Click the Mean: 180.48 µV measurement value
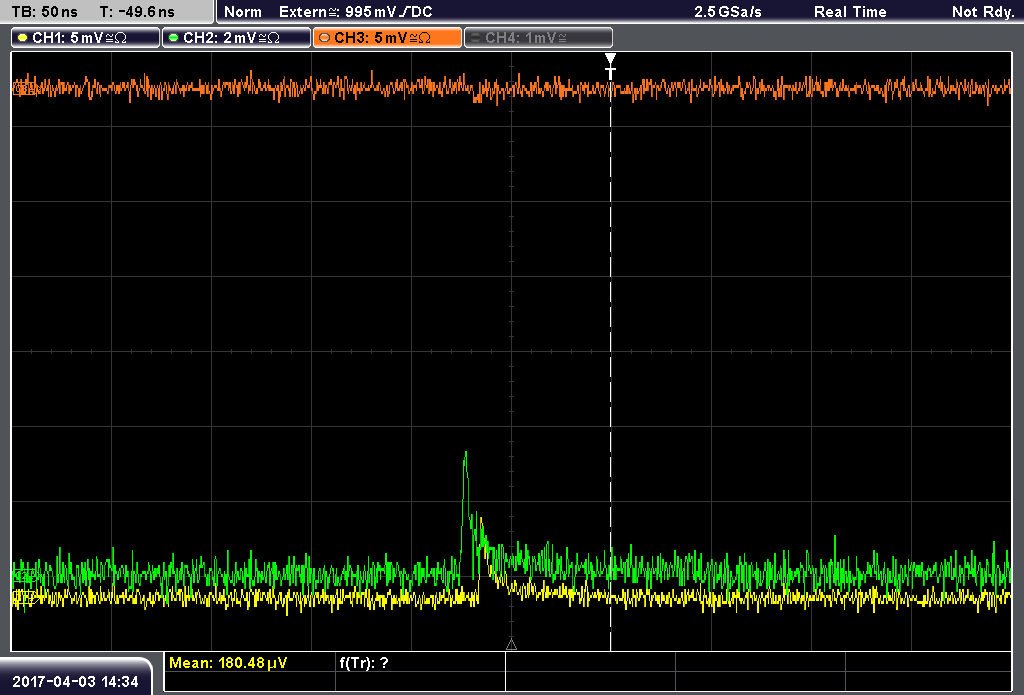The width and height of the screenshot is (1024, 695). [228, 663]
